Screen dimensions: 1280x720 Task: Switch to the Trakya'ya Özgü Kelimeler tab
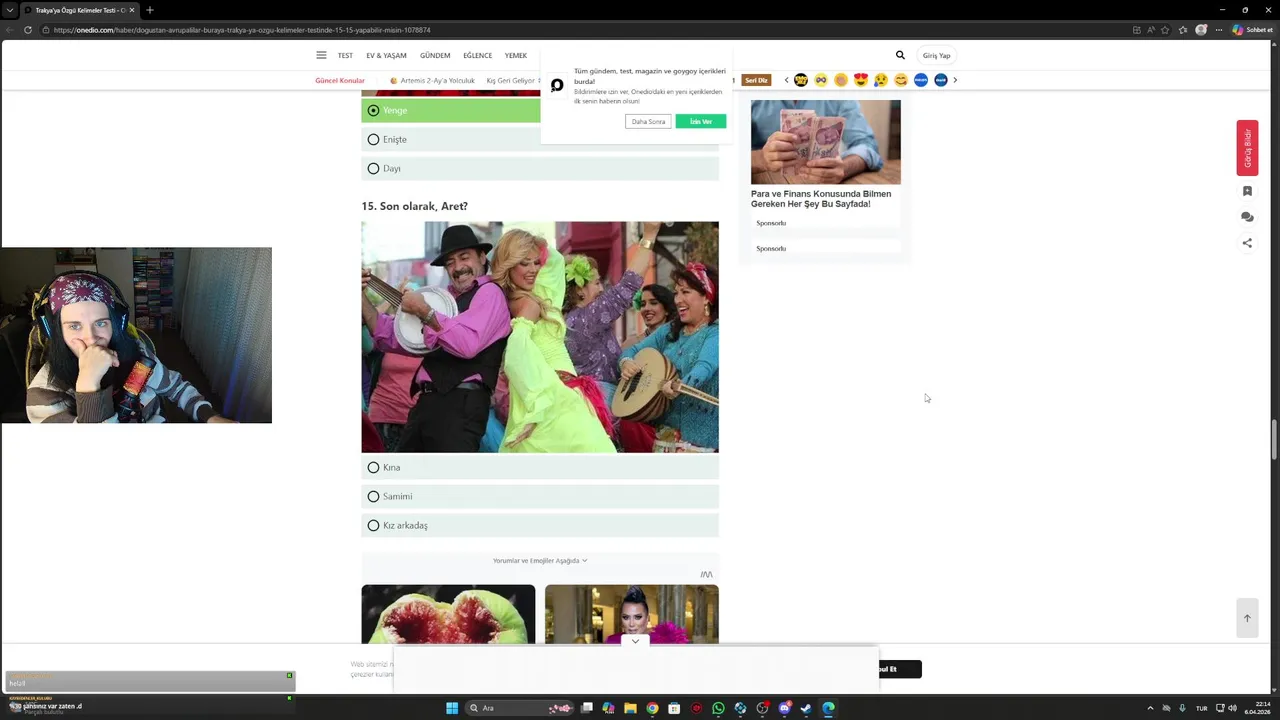tap(78, 10)
